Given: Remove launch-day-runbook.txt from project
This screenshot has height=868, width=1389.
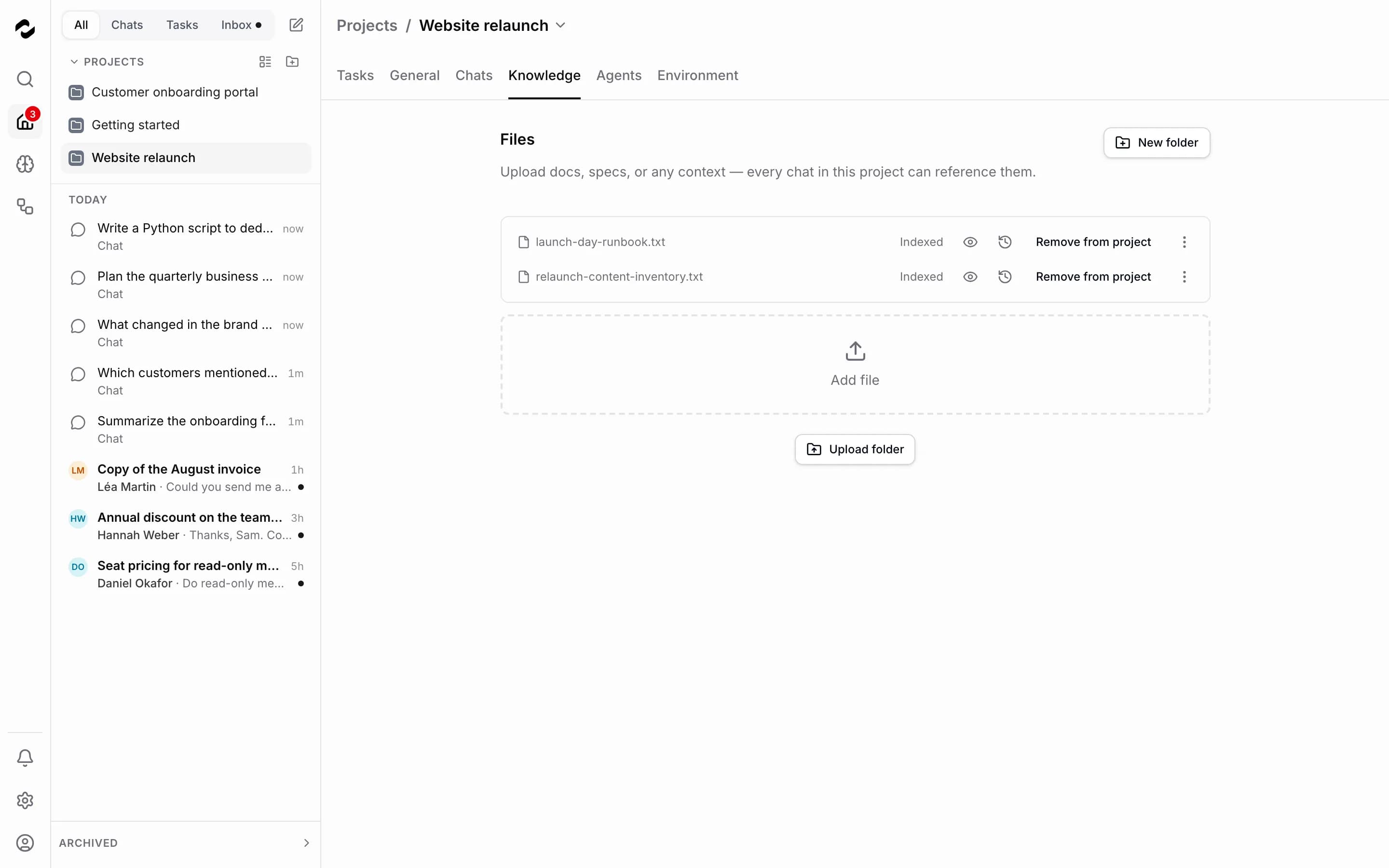Looking at the screenshot, I should click(x=1093, y=242).
